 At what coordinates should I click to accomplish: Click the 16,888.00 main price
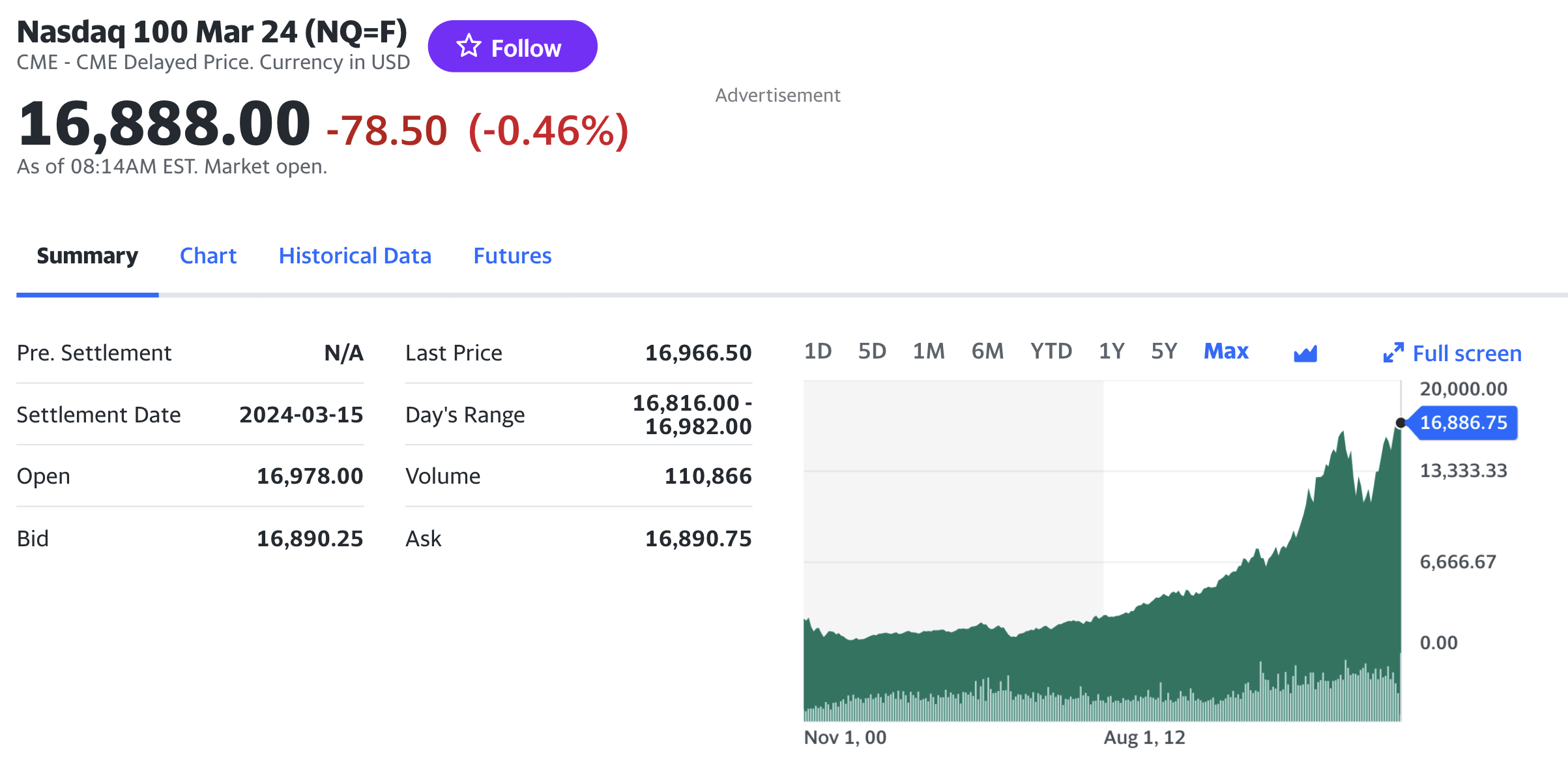click(x=164, y=123)
